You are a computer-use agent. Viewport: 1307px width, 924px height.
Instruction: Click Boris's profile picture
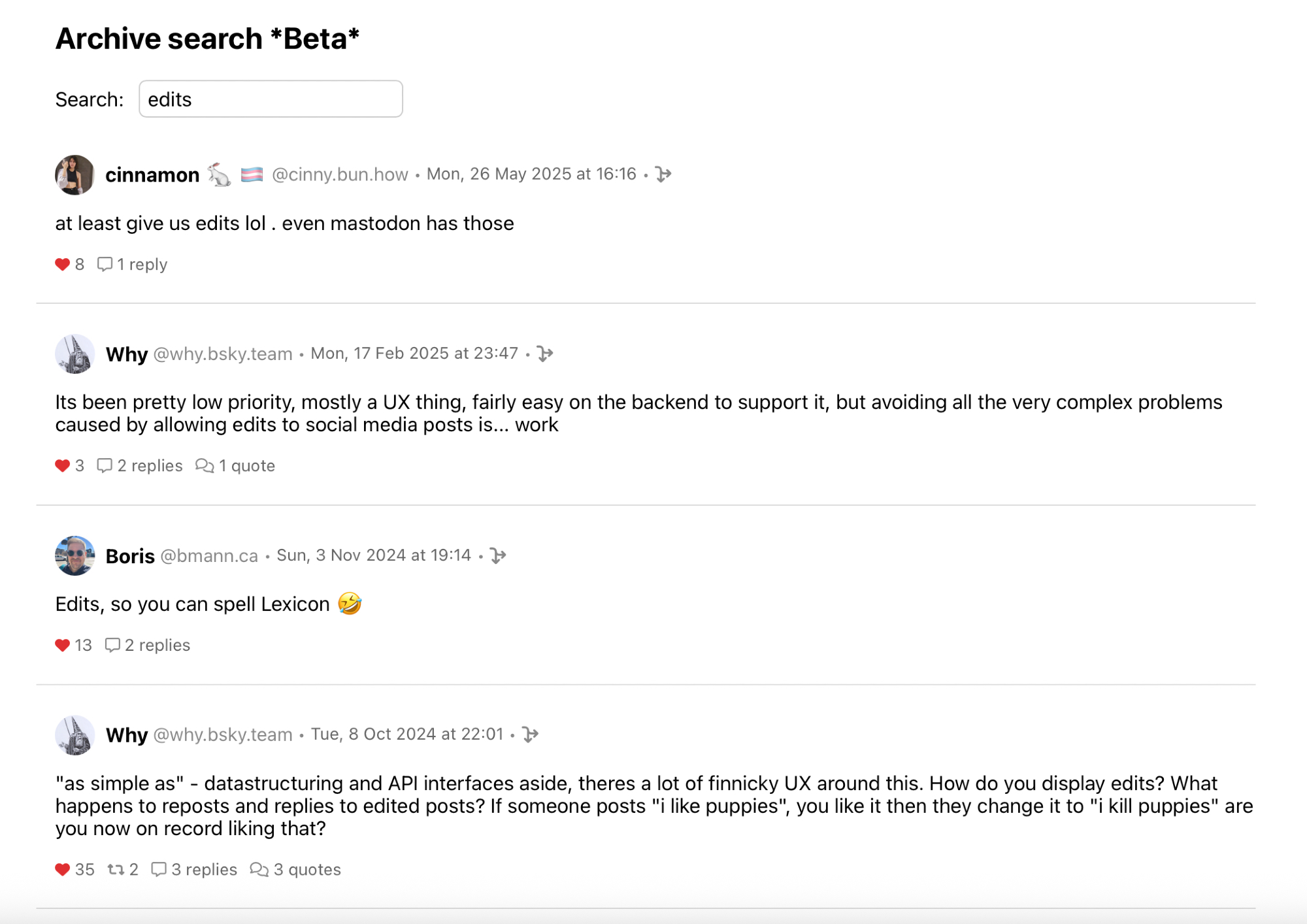(75, 555)
